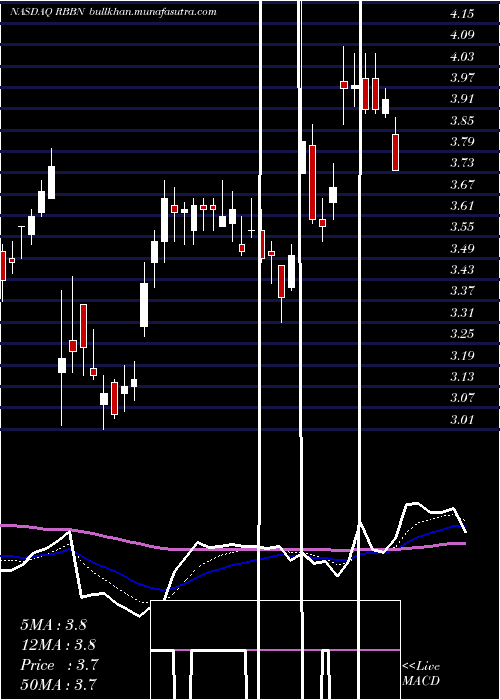Click the 3.79 price axis label
Image resolution: width=500 pixels, height=700 pixels.
click(x=462, y=142)
